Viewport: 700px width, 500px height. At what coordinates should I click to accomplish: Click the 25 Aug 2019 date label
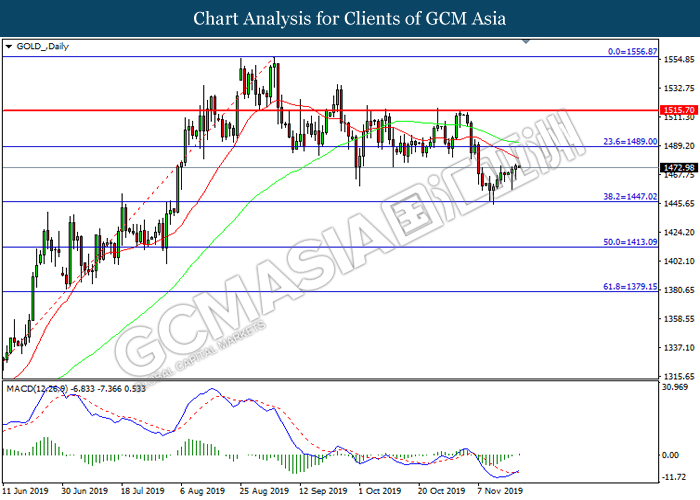point(264,491)
